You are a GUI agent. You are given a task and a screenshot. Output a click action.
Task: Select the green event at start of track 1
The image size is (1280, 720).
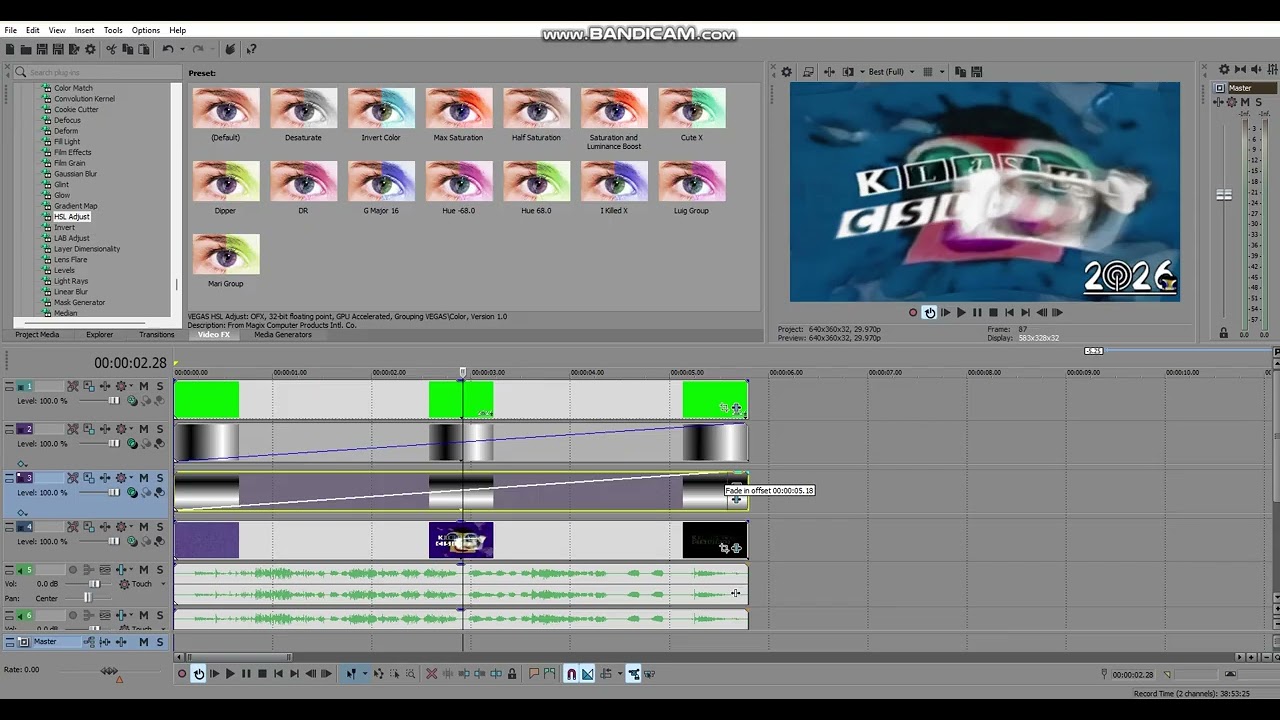207,399
